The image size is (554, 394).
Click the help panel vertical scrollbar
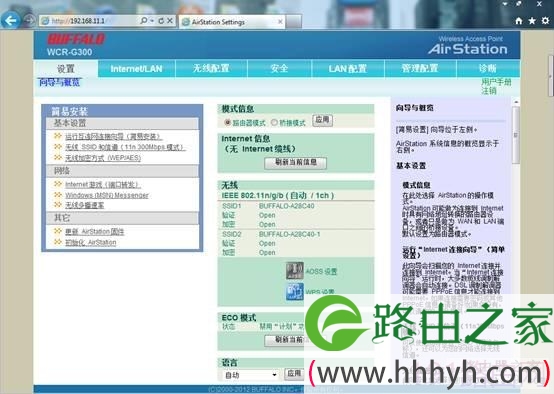(x=515, y=134)
